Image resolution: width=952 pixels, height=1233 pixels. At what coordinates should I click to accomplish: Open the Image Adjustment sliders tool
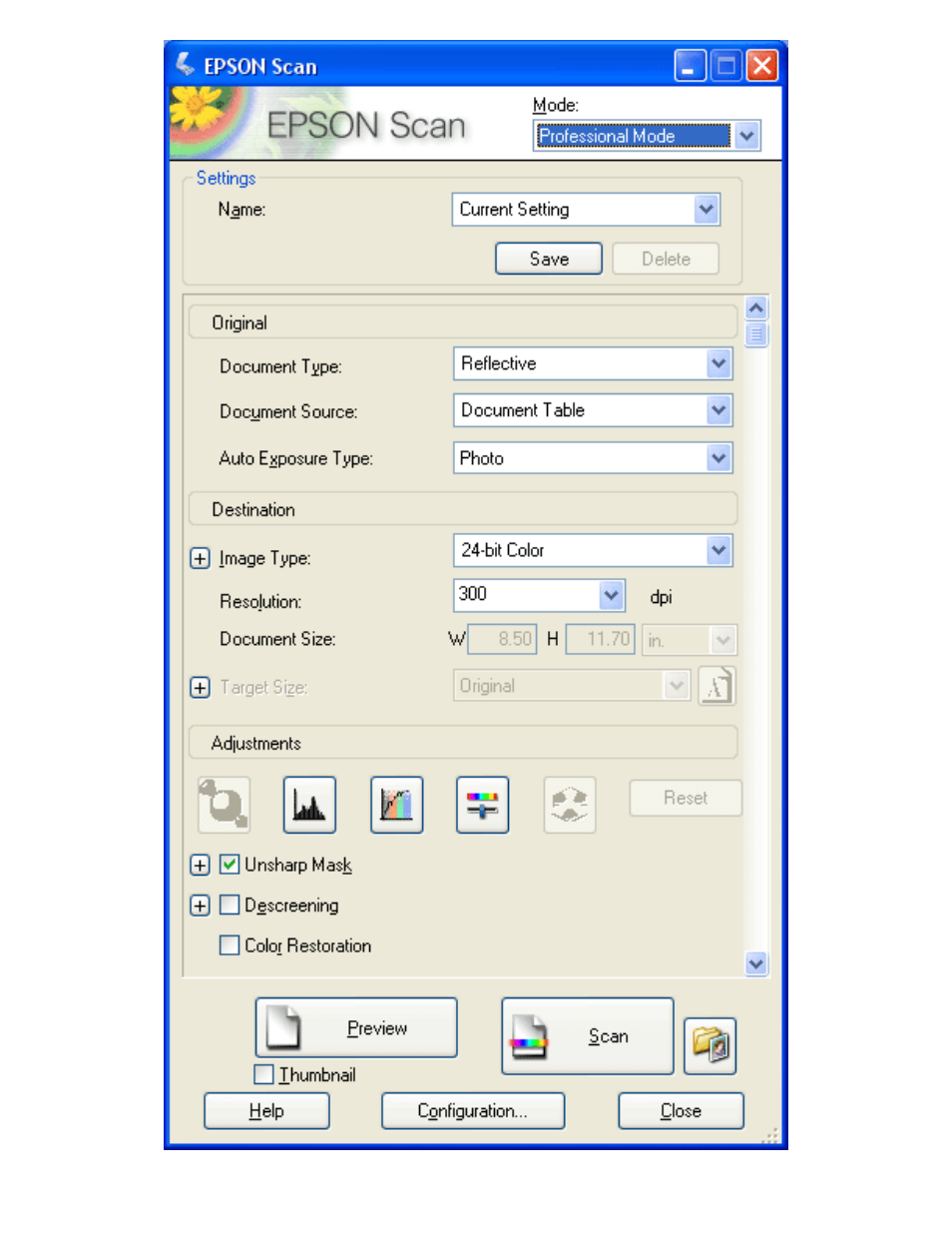click(482, 805)
